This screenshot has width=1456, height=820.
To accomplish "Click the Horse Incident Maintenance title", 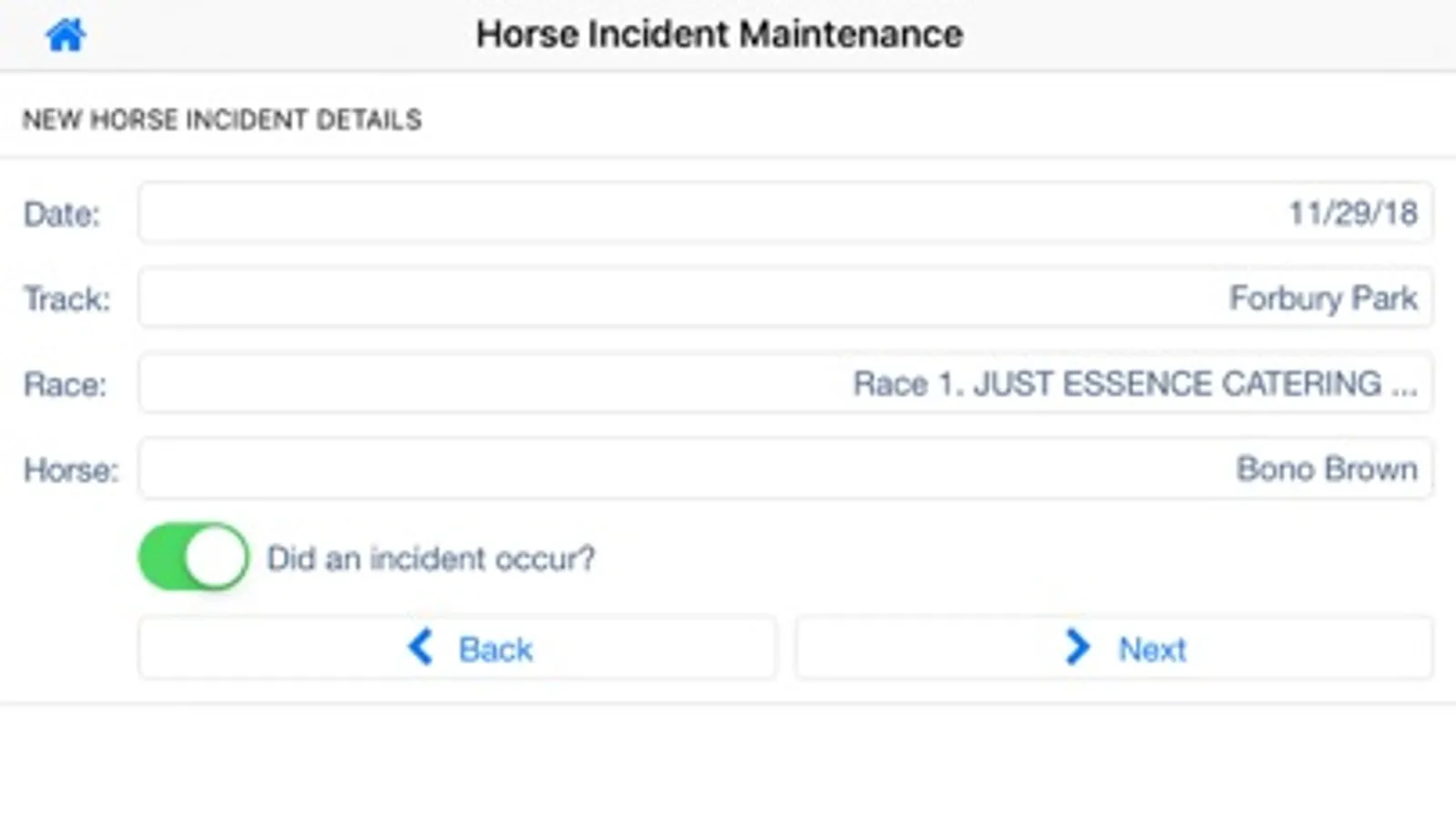I will [719, 35].
